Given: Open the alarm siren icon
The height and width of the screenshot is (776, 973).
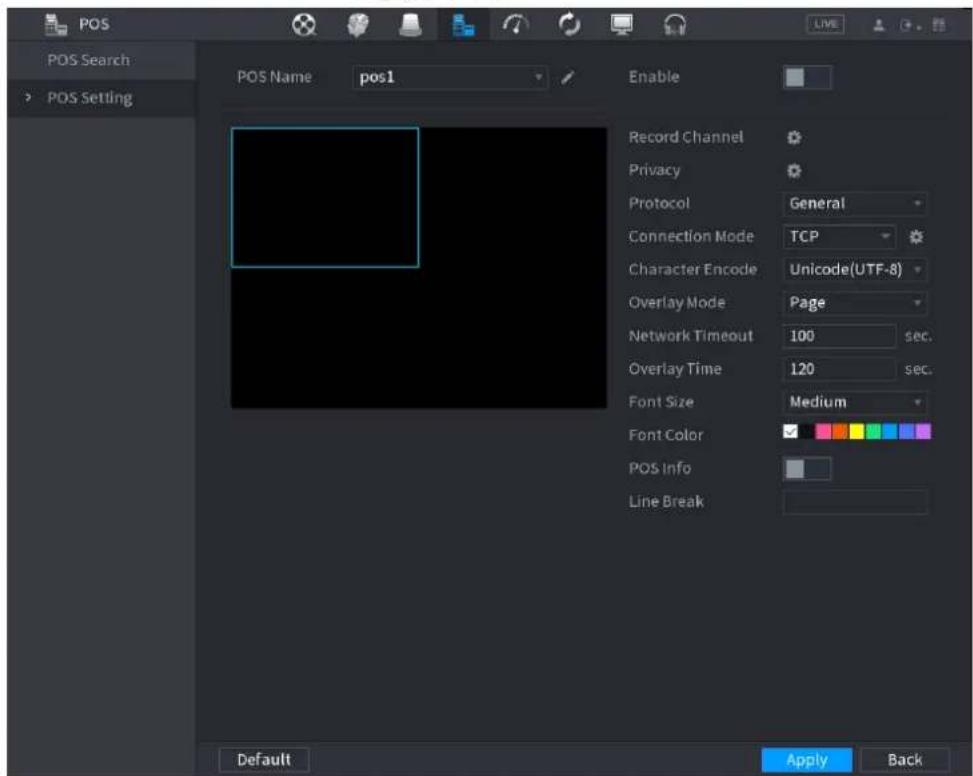Looking at the screenshot, I should tap(410, 25).
